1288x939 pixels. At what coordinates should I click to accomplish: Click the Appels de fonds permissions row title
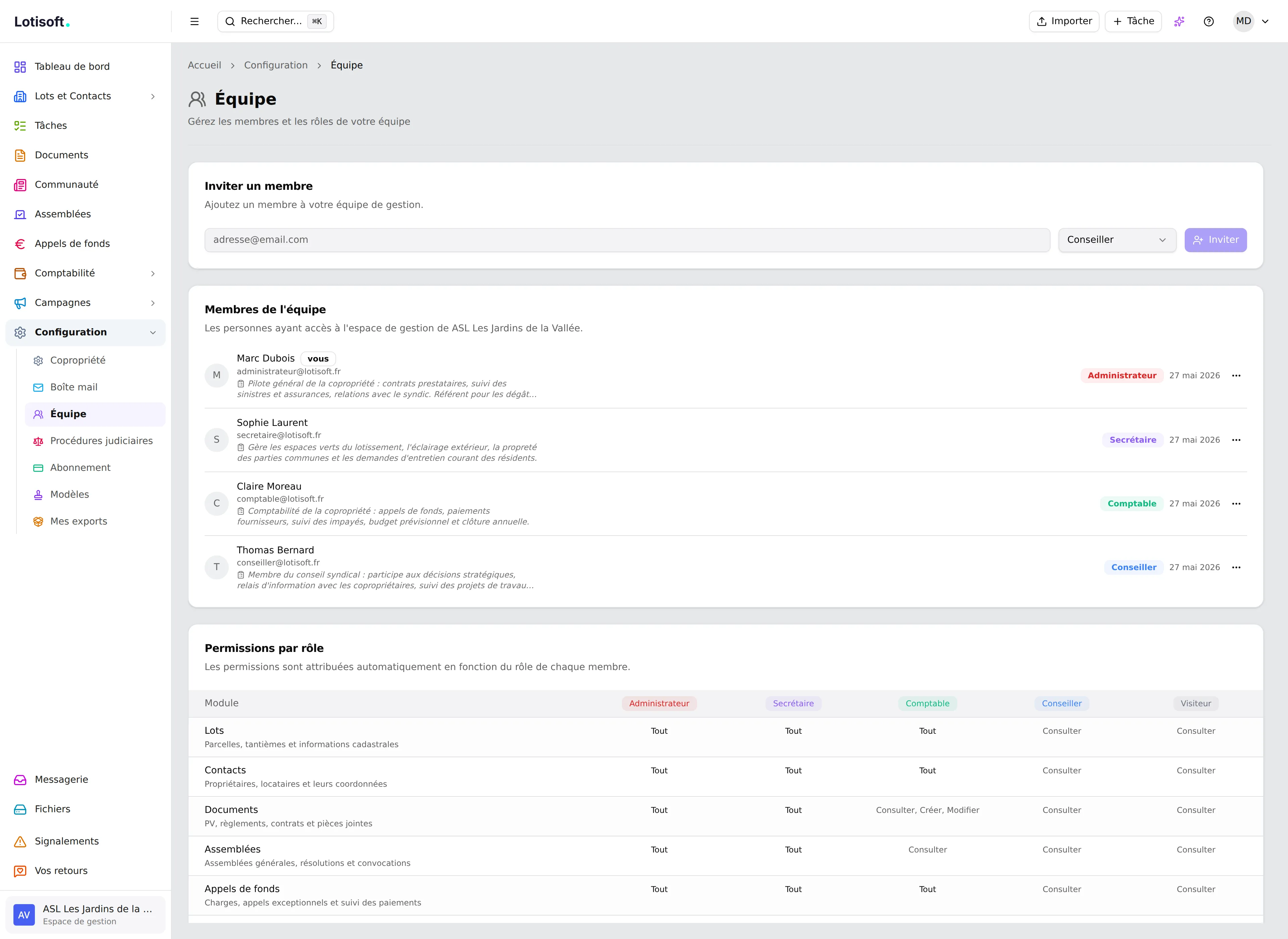tap(242, 889)
